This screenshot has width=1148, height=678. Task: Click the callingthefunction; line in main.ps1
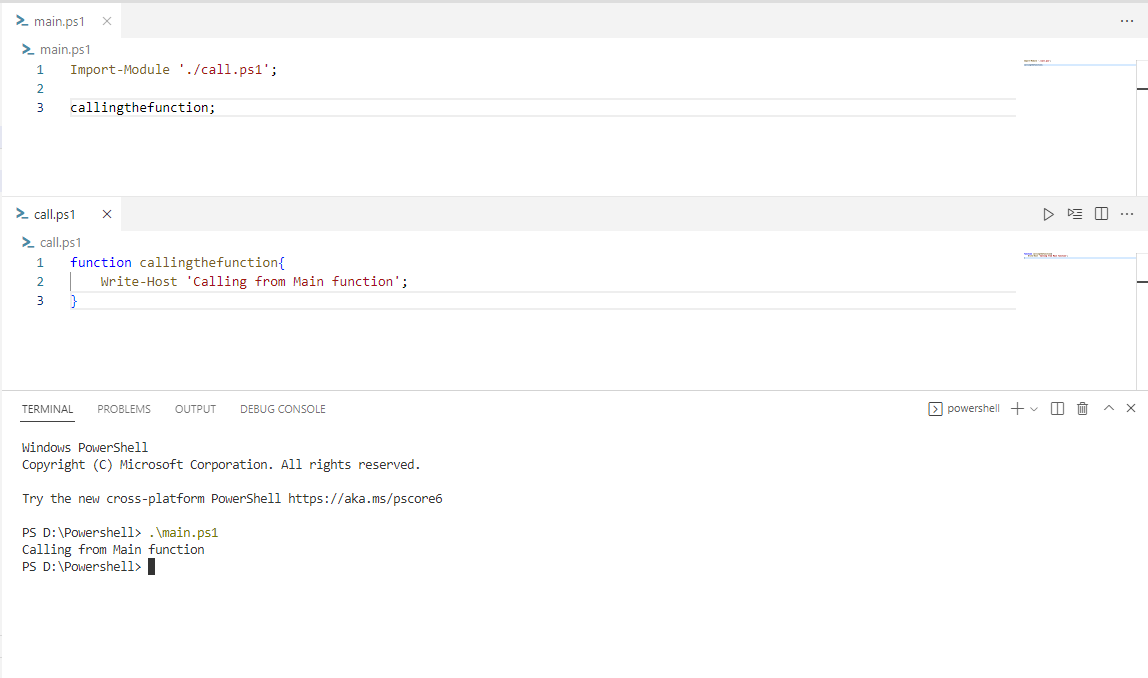pyautogui.click(x=143, y=108)
